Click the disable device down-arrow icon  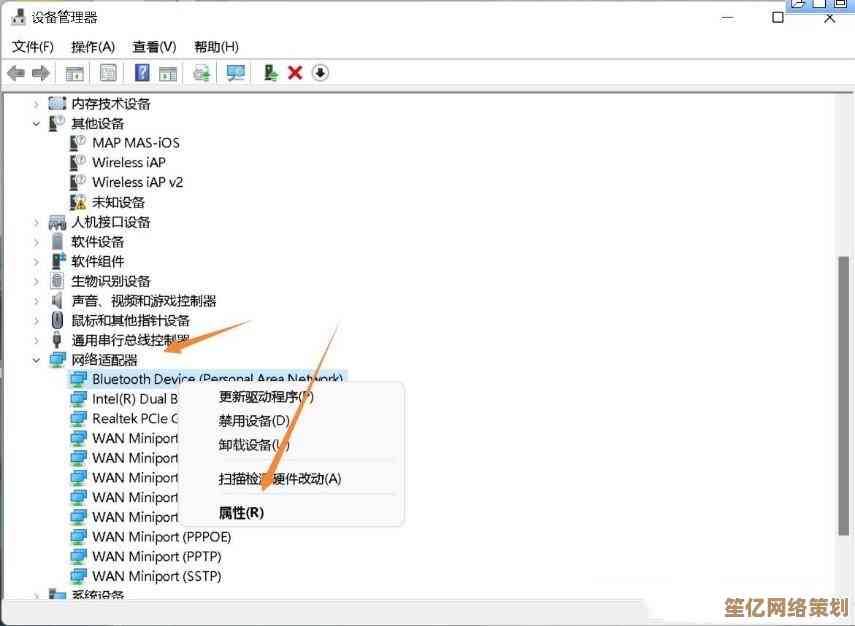320,73
